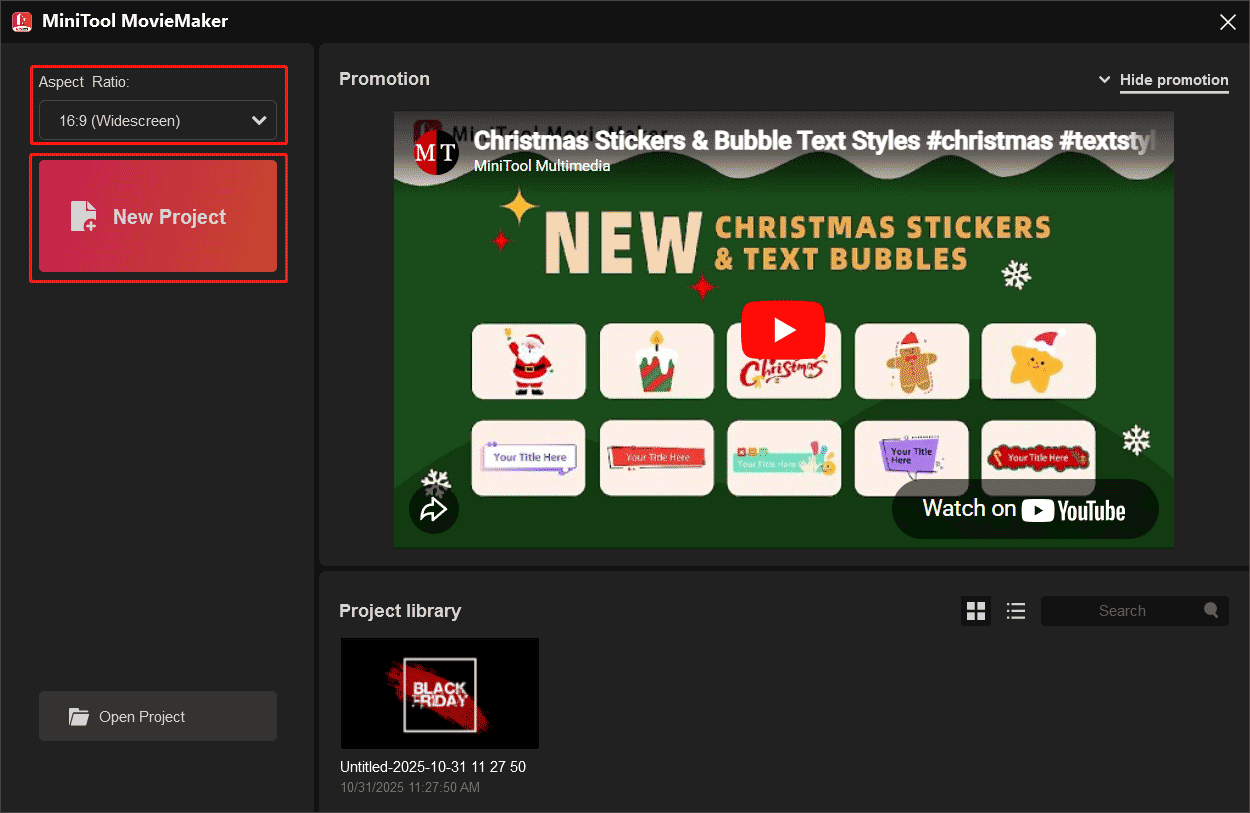This screenshot has width=1250, height=813.
Task: Open an existing project with Open Project
Action: tap(157, 716)
